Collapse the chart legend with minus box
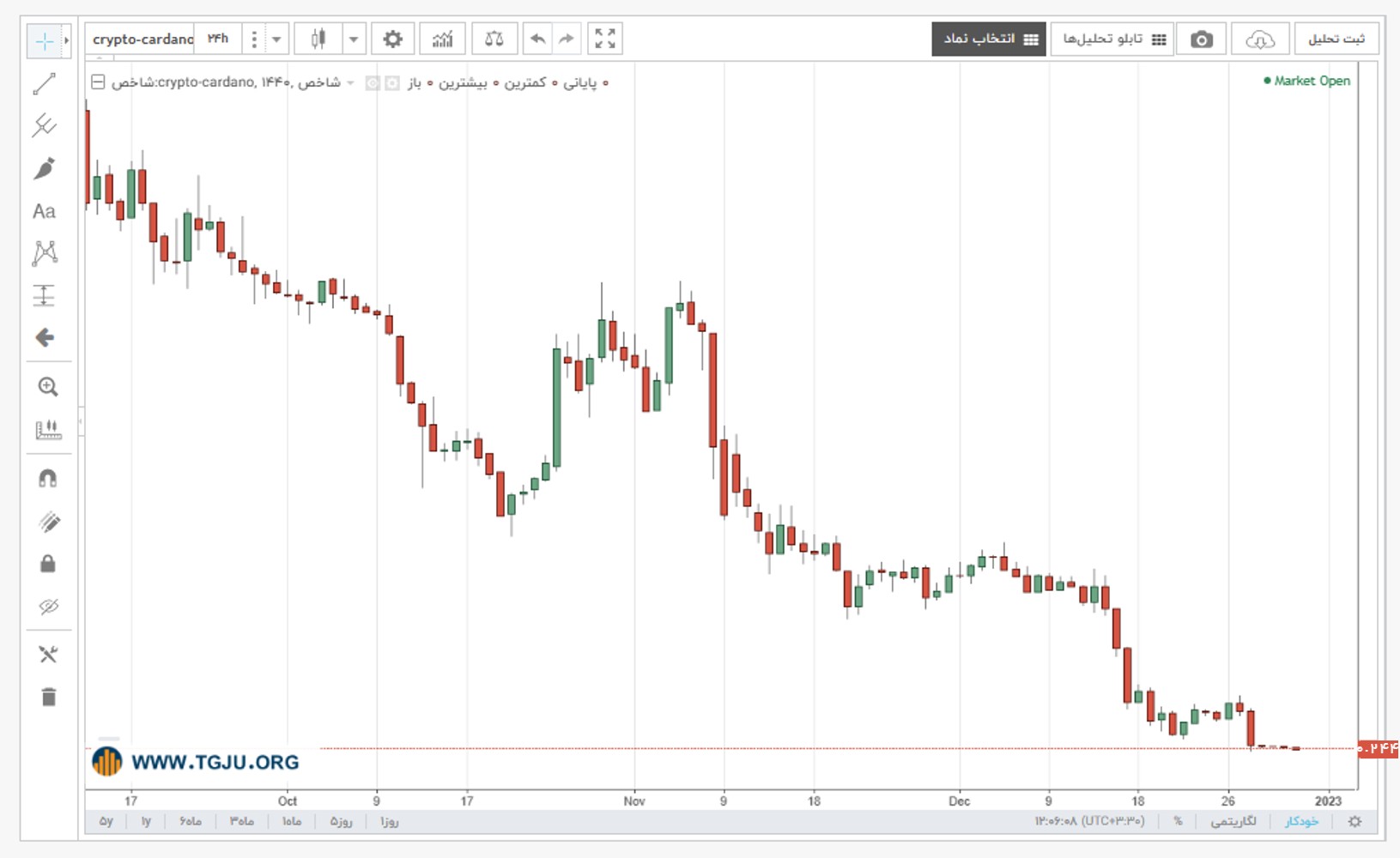Viewport: 1400px width, 858px height. coord(98,82)
